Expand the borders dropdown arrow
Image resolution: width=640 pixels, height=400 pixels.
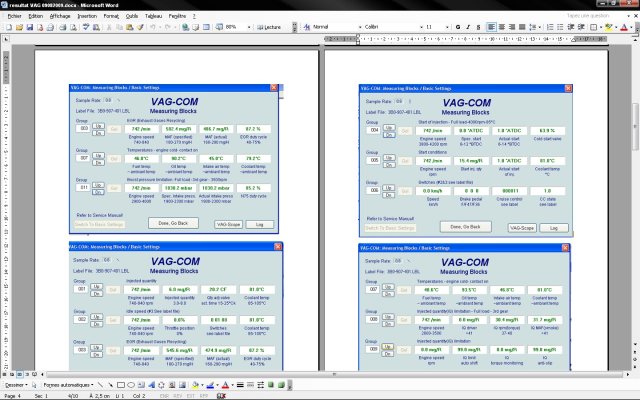coord(600,27)
